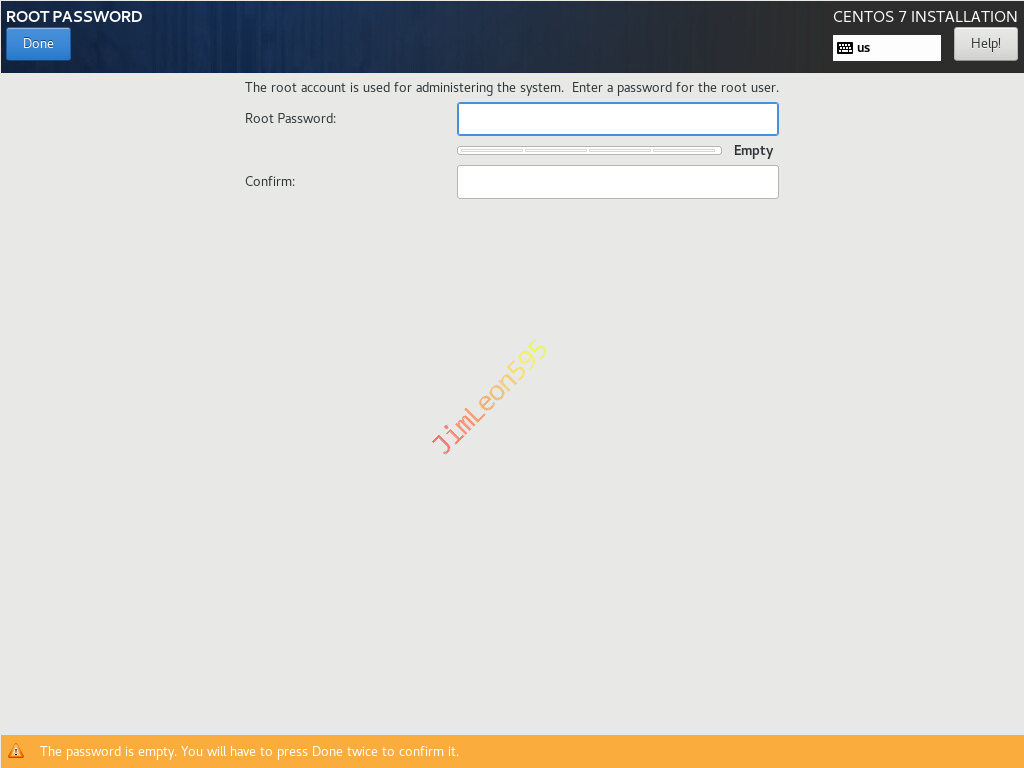Click the ROOT PASSWORD page title
Screen dimensions: 1024x768
point(74,17)
